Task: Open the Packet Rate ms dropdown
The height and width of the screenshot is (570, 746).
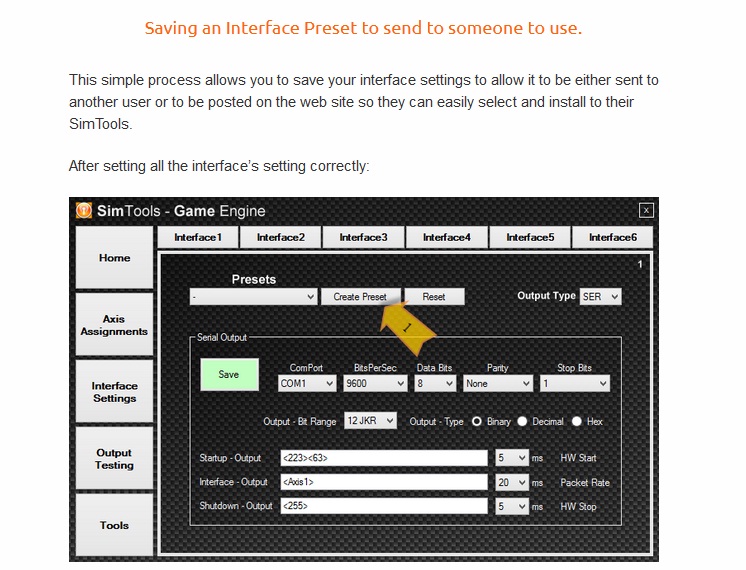Action: (x=512, y=482)
